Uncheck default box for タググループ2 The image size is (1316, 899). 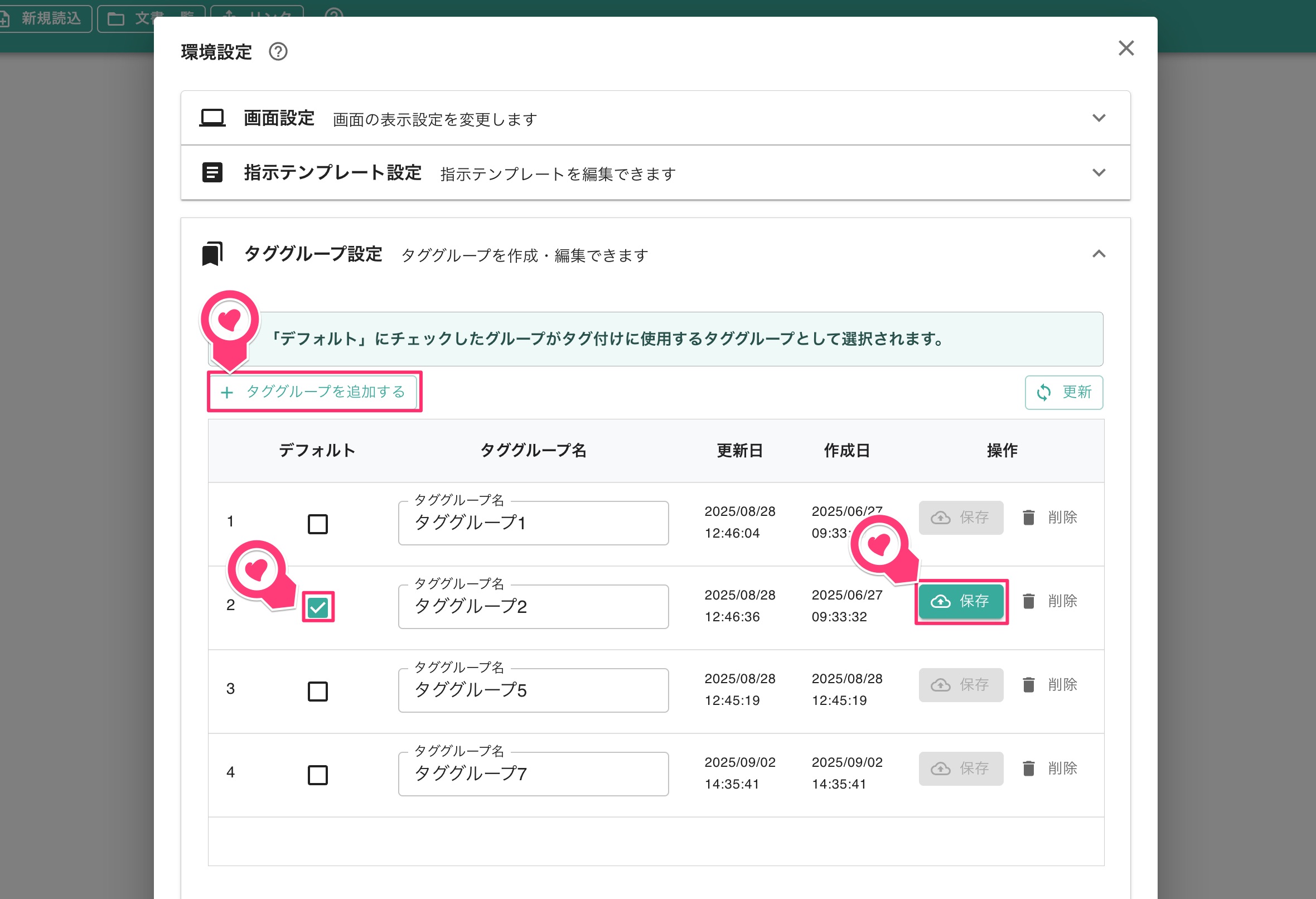[318, 607]
